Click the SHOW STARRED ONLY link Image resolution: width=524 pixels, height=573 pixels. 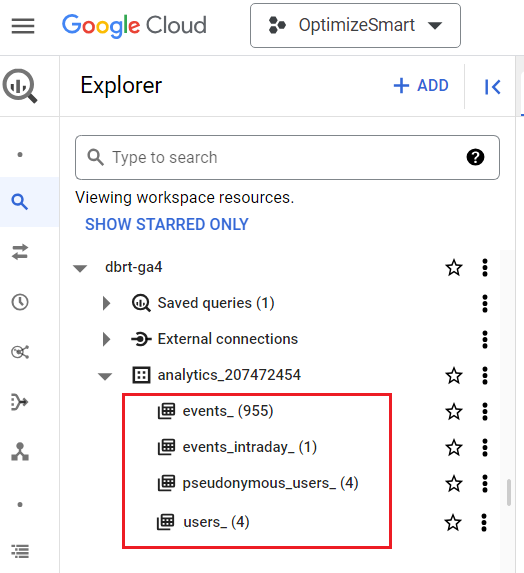click(167, 224)
